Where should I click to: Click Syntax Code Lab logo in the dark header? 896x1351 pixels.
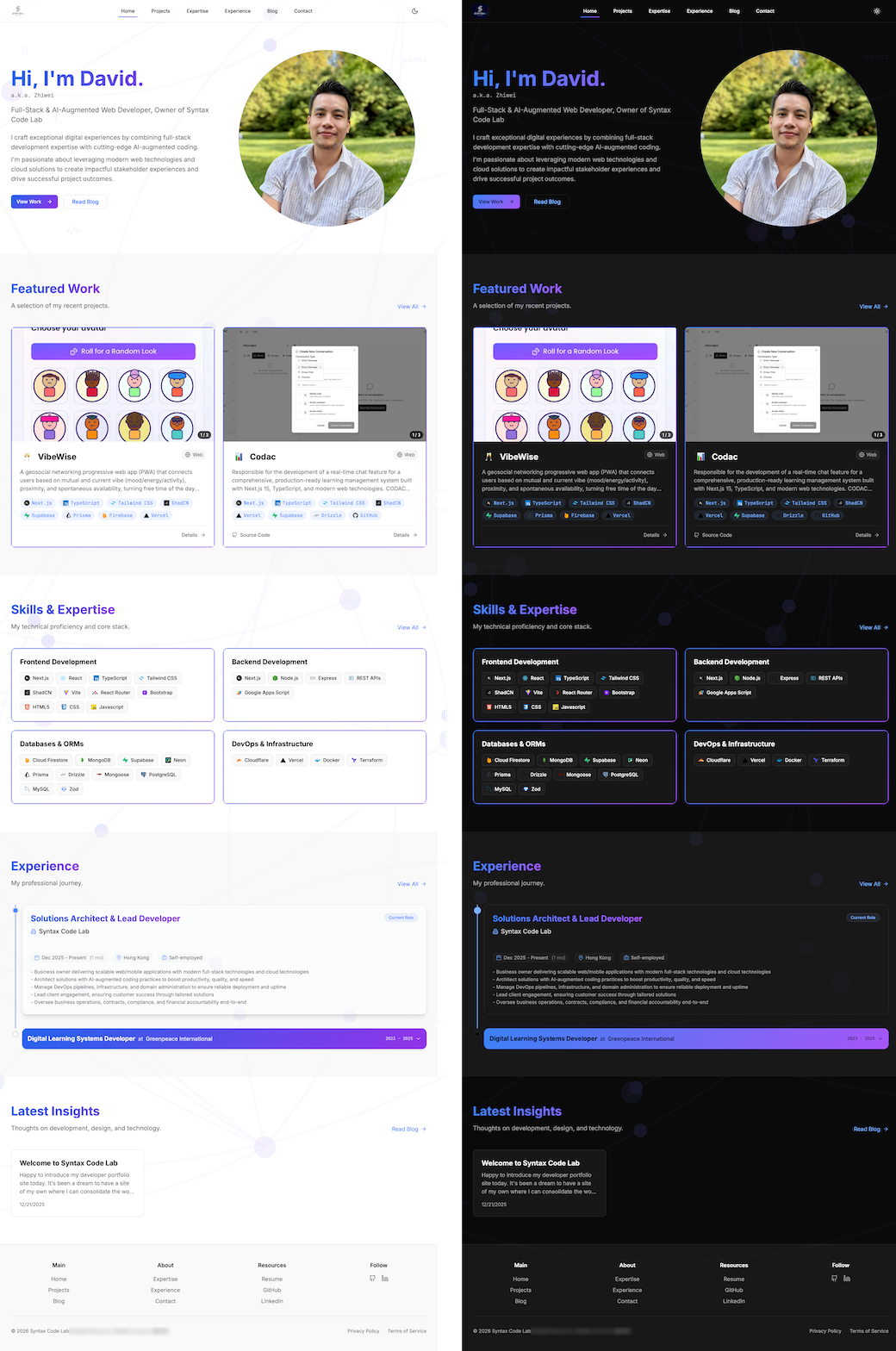coord(480,11)
